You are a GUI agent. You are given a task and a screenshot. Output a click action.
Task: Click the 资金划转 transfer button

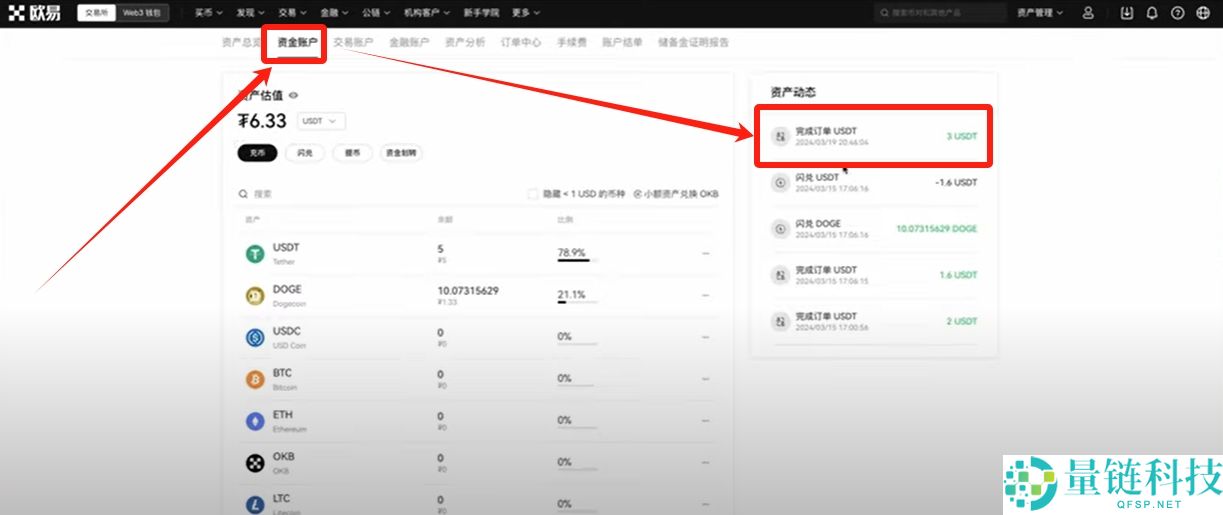click(402, 153)
